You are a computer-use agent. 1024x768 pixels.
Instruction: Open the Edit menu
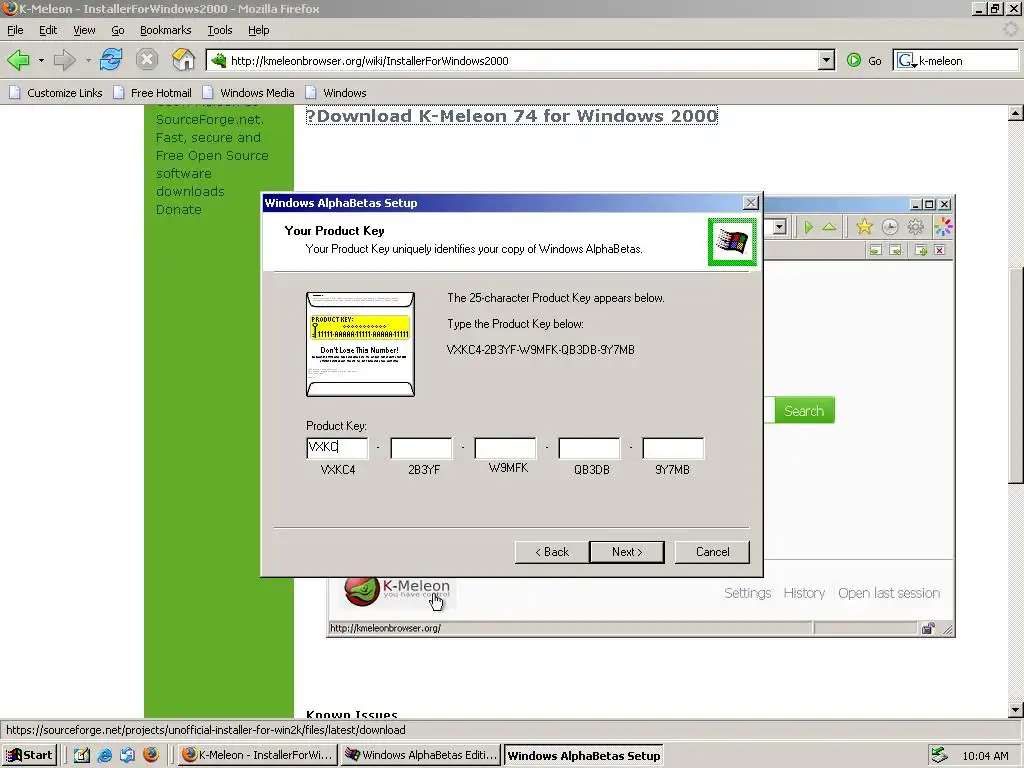tap(48, 30)
